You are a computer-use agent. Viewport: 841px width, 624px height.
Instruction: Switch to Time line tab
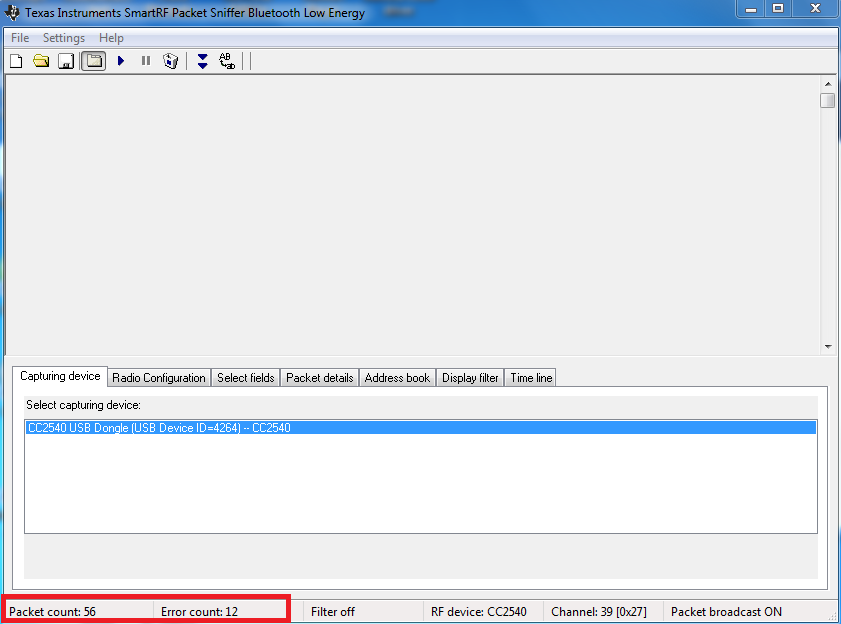531,378
